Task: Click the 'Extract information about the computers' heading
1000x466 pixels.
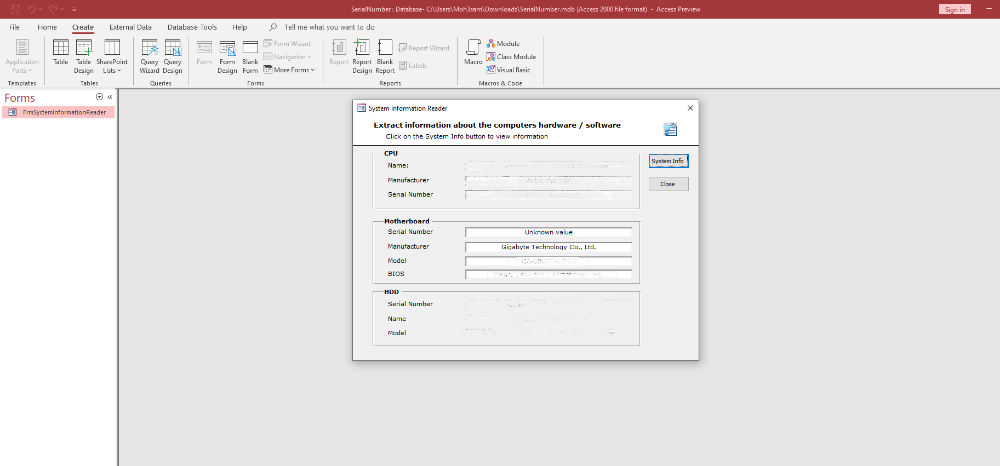Action: pos(497,125)
